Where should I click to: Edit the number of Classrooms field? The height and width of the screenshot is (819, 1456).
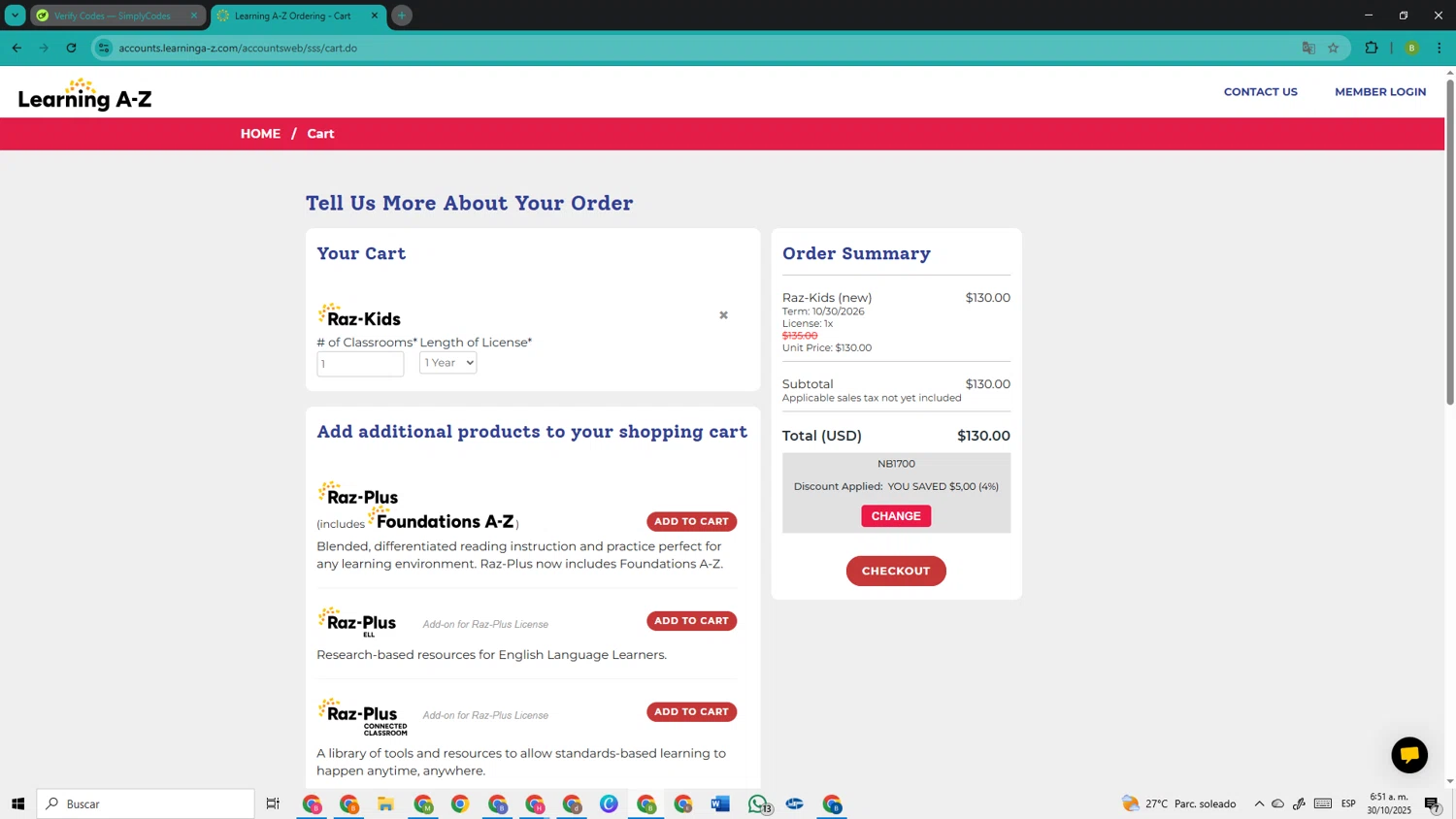360,364
